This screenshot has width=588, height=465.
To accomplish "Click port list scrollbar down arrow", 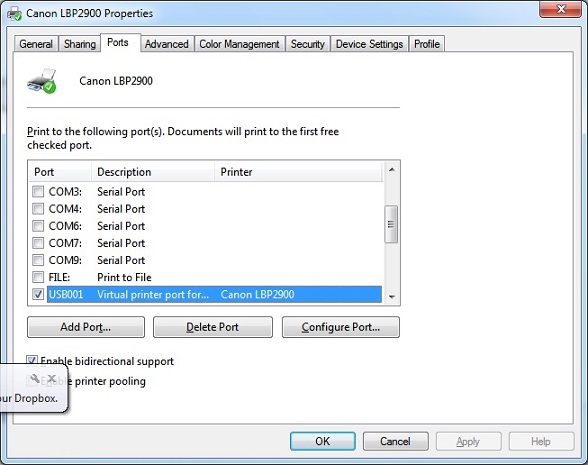I will pos(392,297).
